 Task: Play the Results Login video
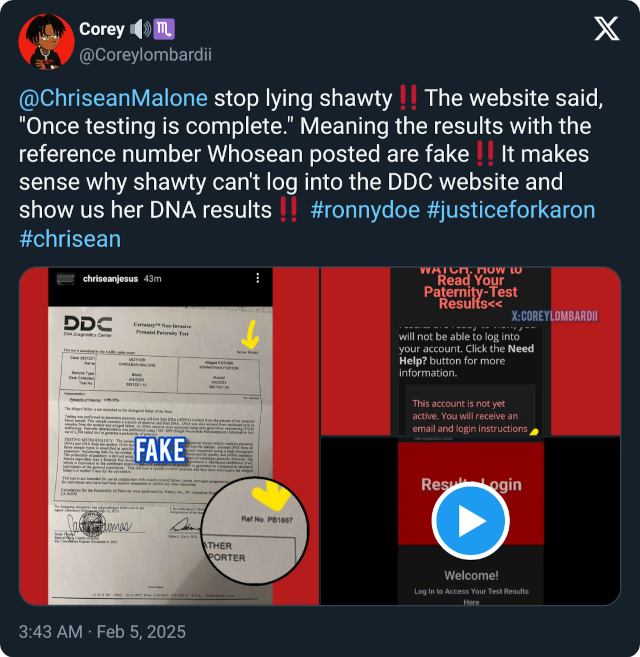[x=471, y=521]
